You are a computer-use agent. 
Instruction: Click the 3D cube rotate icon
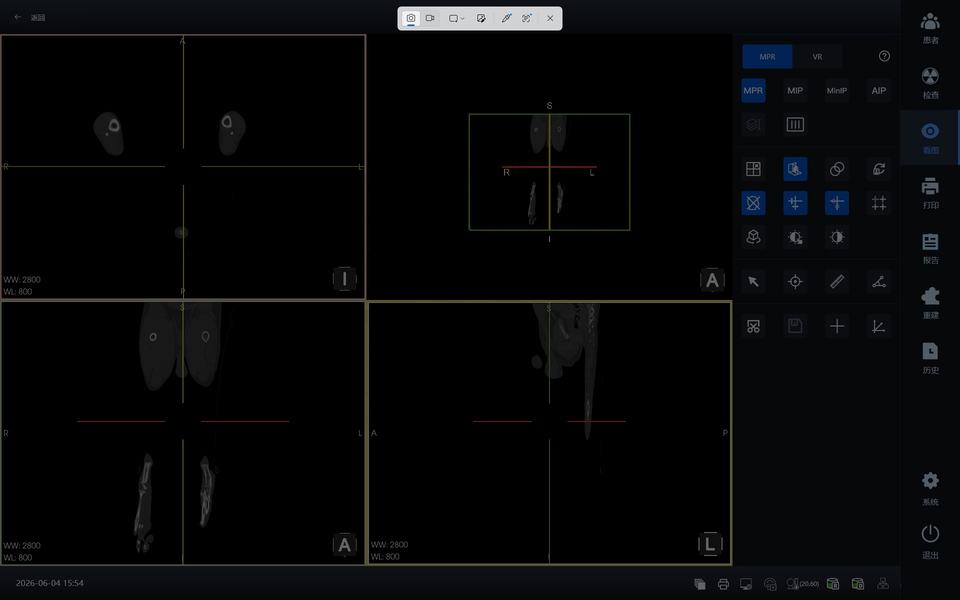753,237
